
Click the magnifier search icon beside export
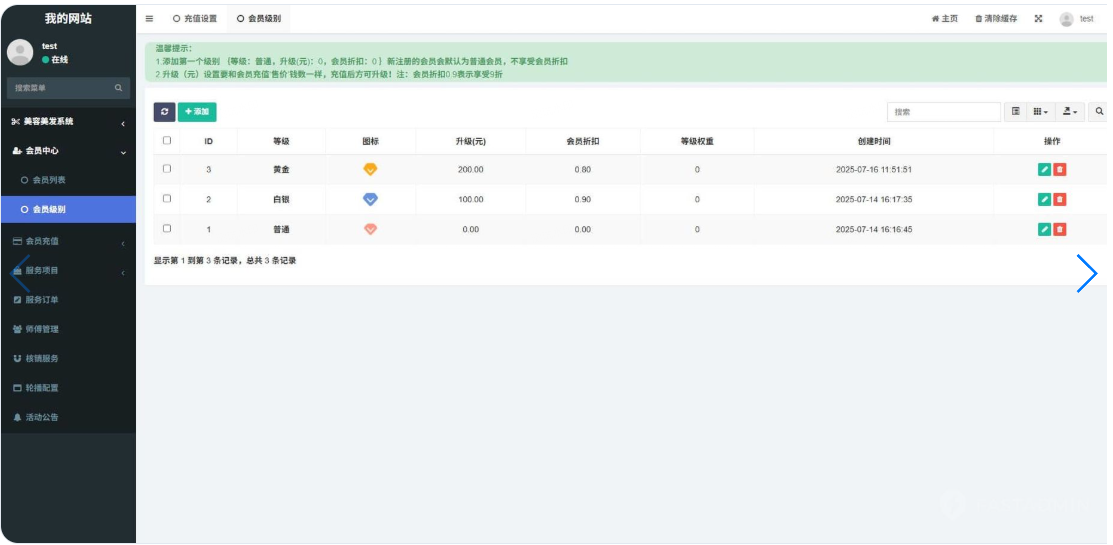[1100, 112]
